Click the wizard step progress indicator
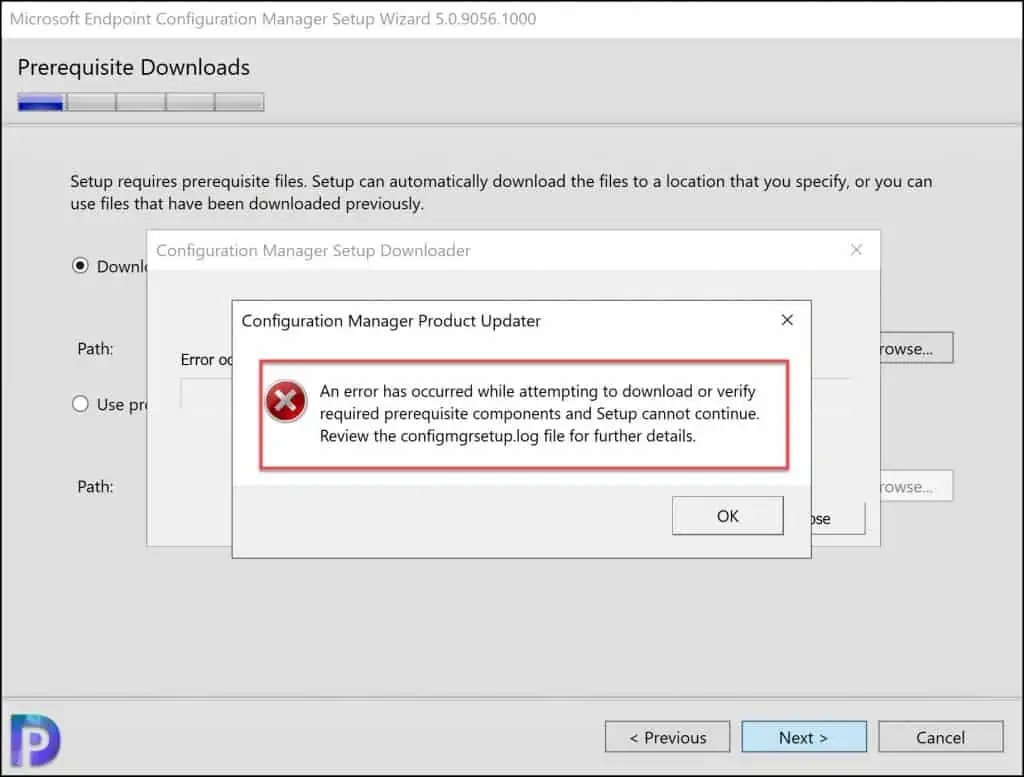1024x777 pixels. tap(141, 103)
